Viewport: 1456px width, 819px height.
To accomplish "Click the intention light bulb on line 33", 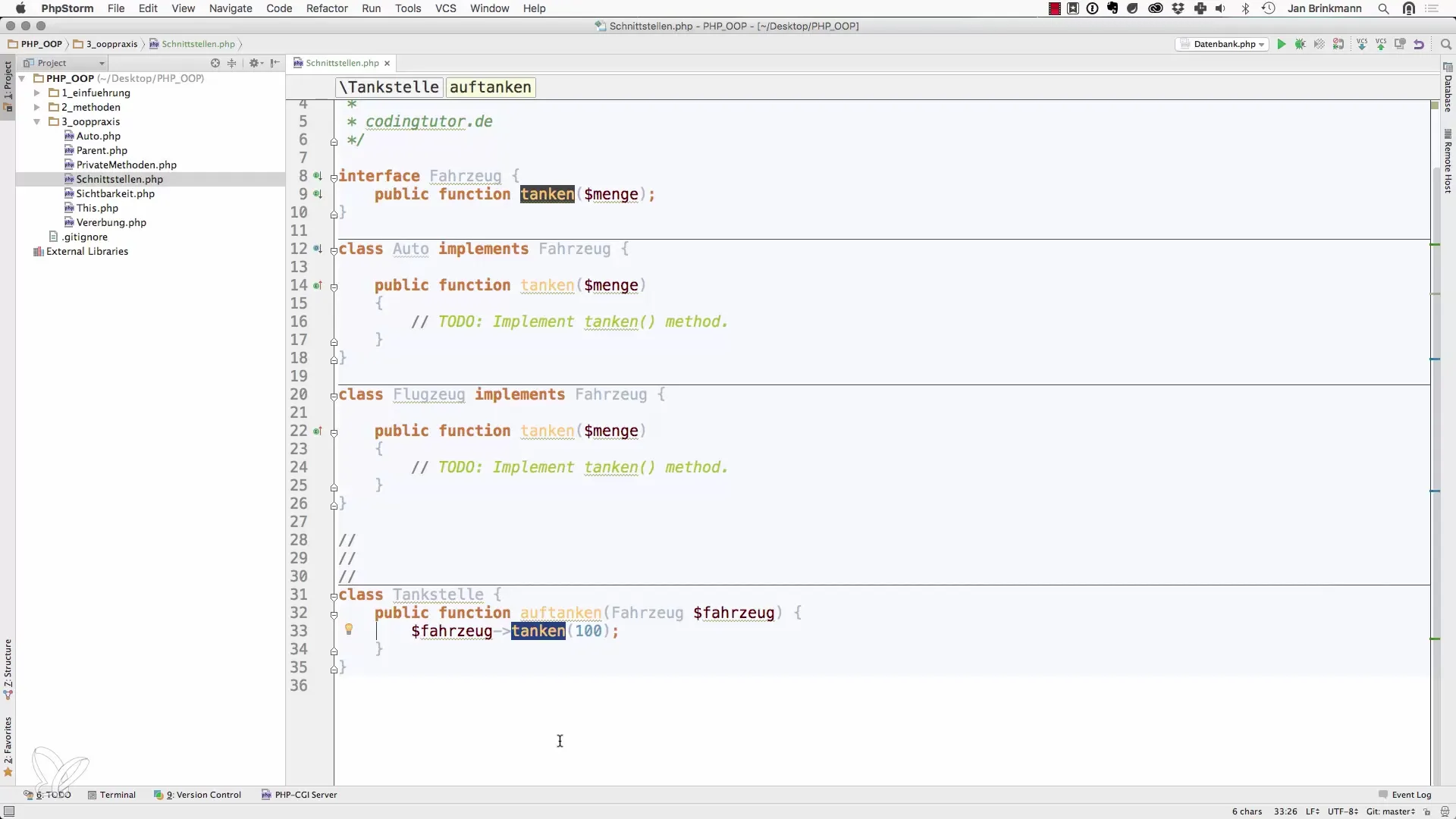I will pyautogui.click(x=349, y=629).
